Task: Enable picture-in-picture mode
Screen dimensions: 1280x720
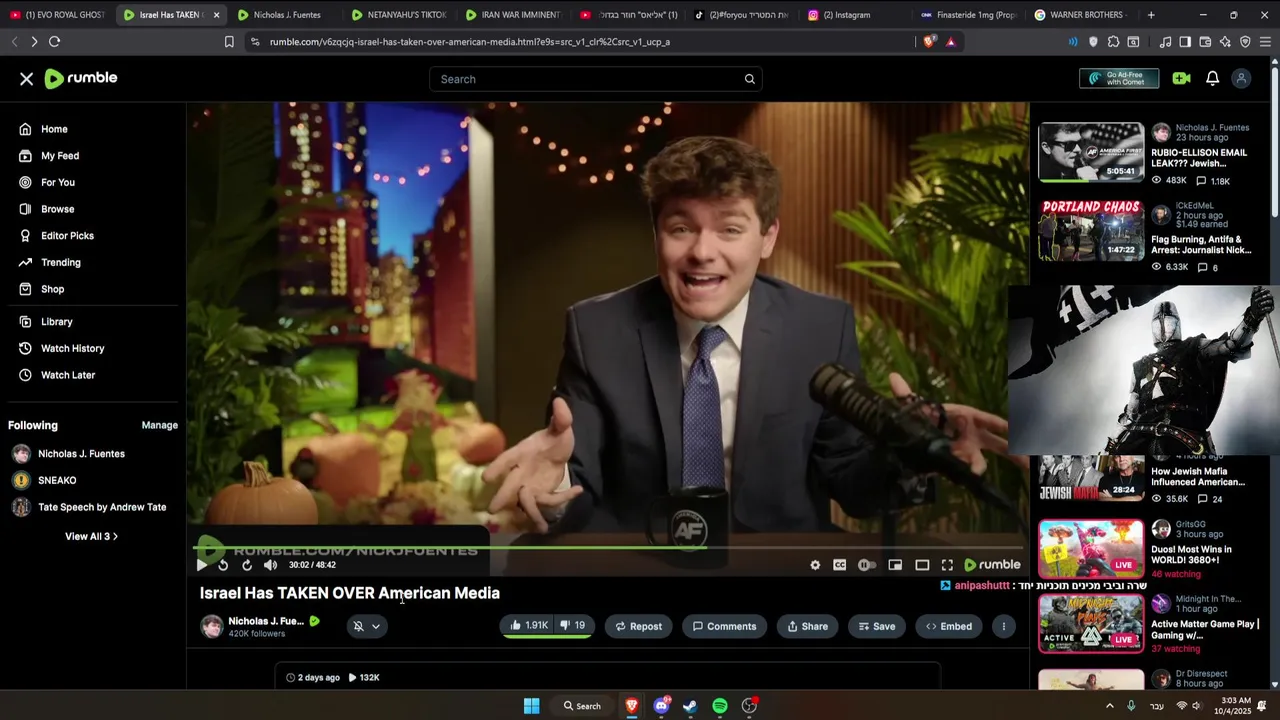Action: pyautogui.click(x=895, y=565)
